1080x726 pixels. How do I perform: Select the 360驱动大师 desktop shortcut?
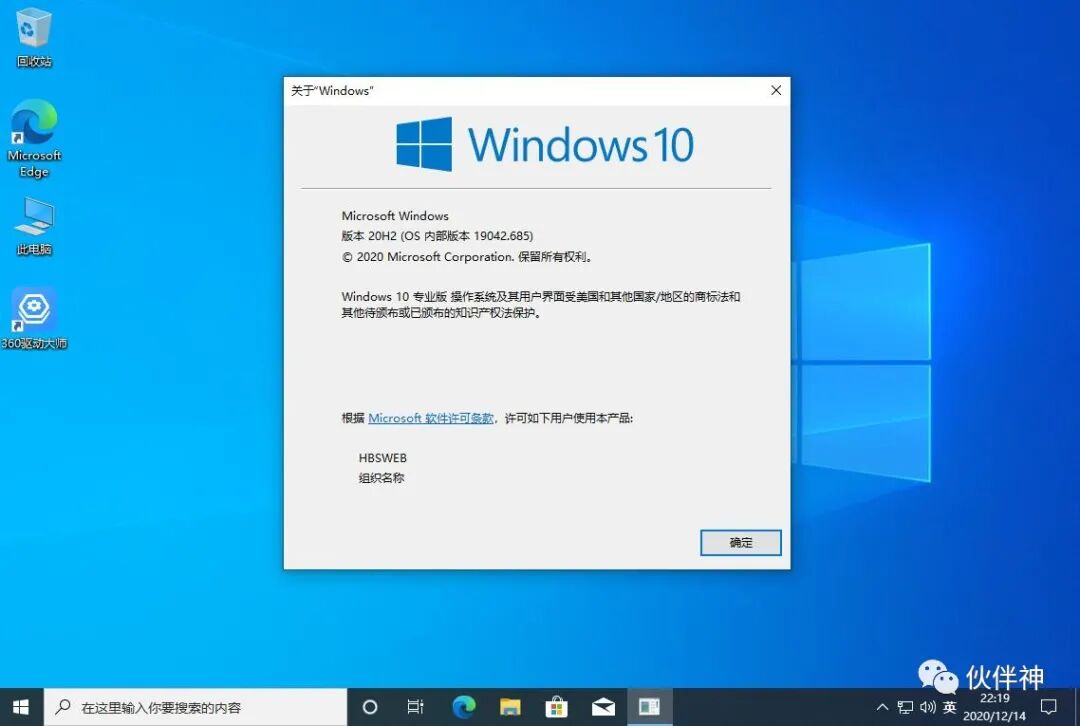click(34, 319)
